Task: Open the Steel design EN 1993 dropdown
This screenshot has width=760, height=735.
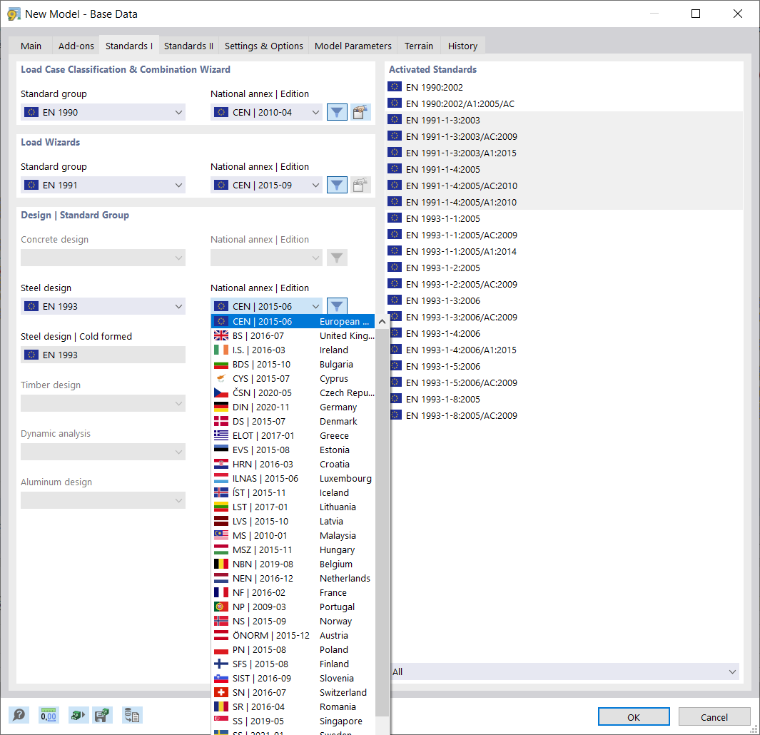Action: click(103, 306)
